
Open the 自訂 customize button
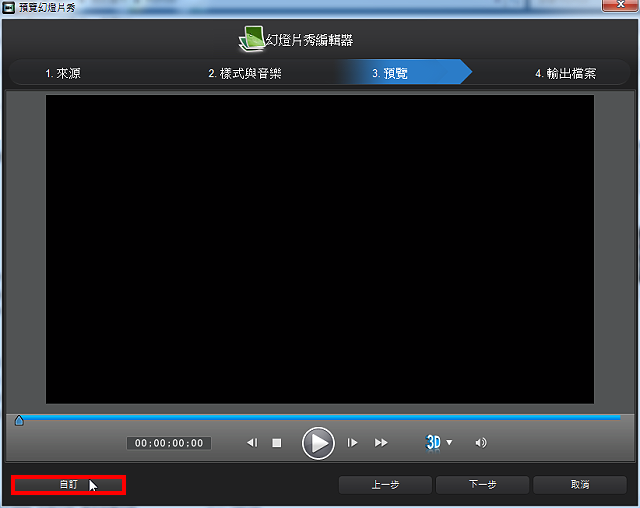(69, 485)
